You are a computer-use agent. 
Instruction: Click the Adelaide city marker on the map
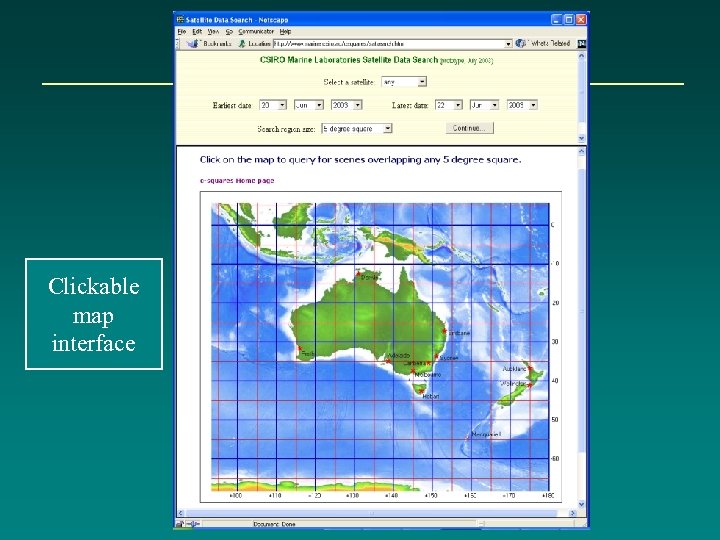tap(388, 361)
